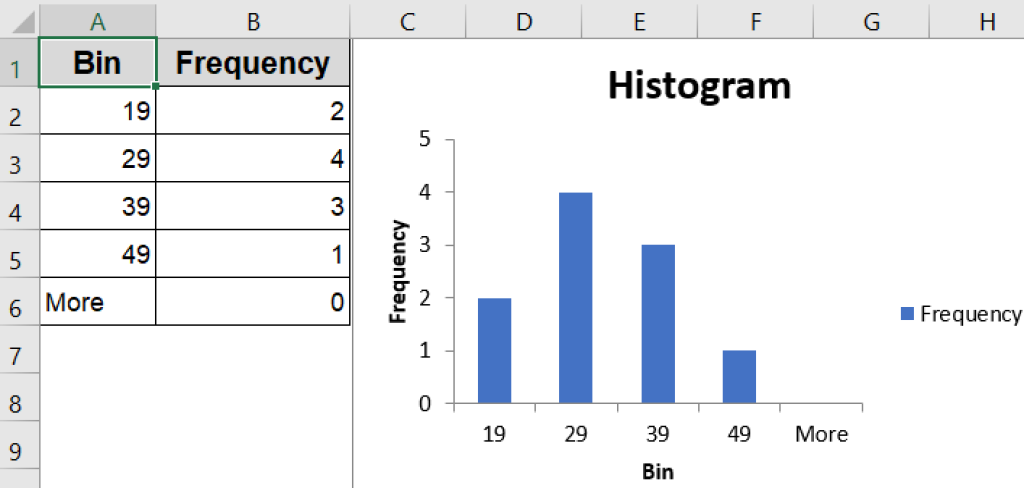Click the value axis label 1

click(425, 351)
